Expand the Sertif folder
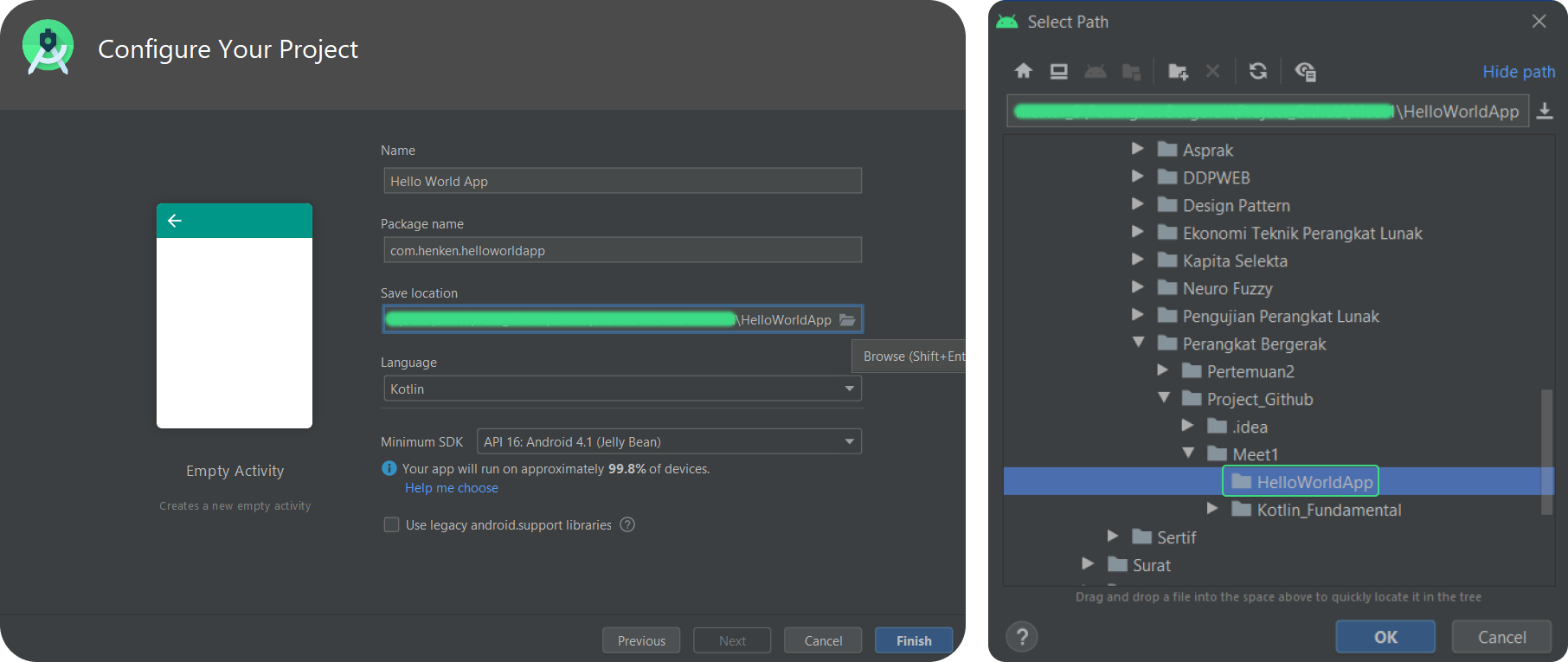The width and height of the screenshot is (1568, 662). 1113,537
